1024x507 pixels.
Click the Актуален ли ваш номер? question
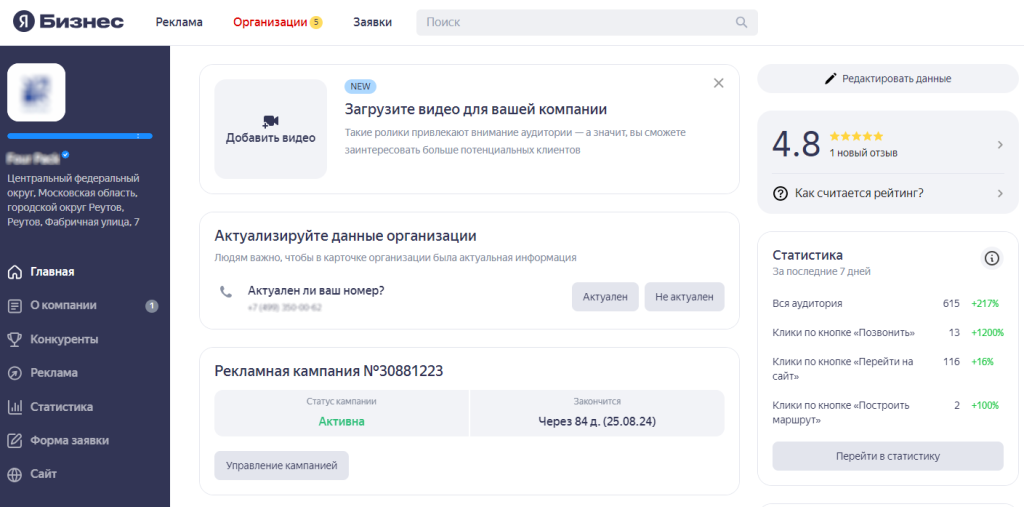[316, 290]
